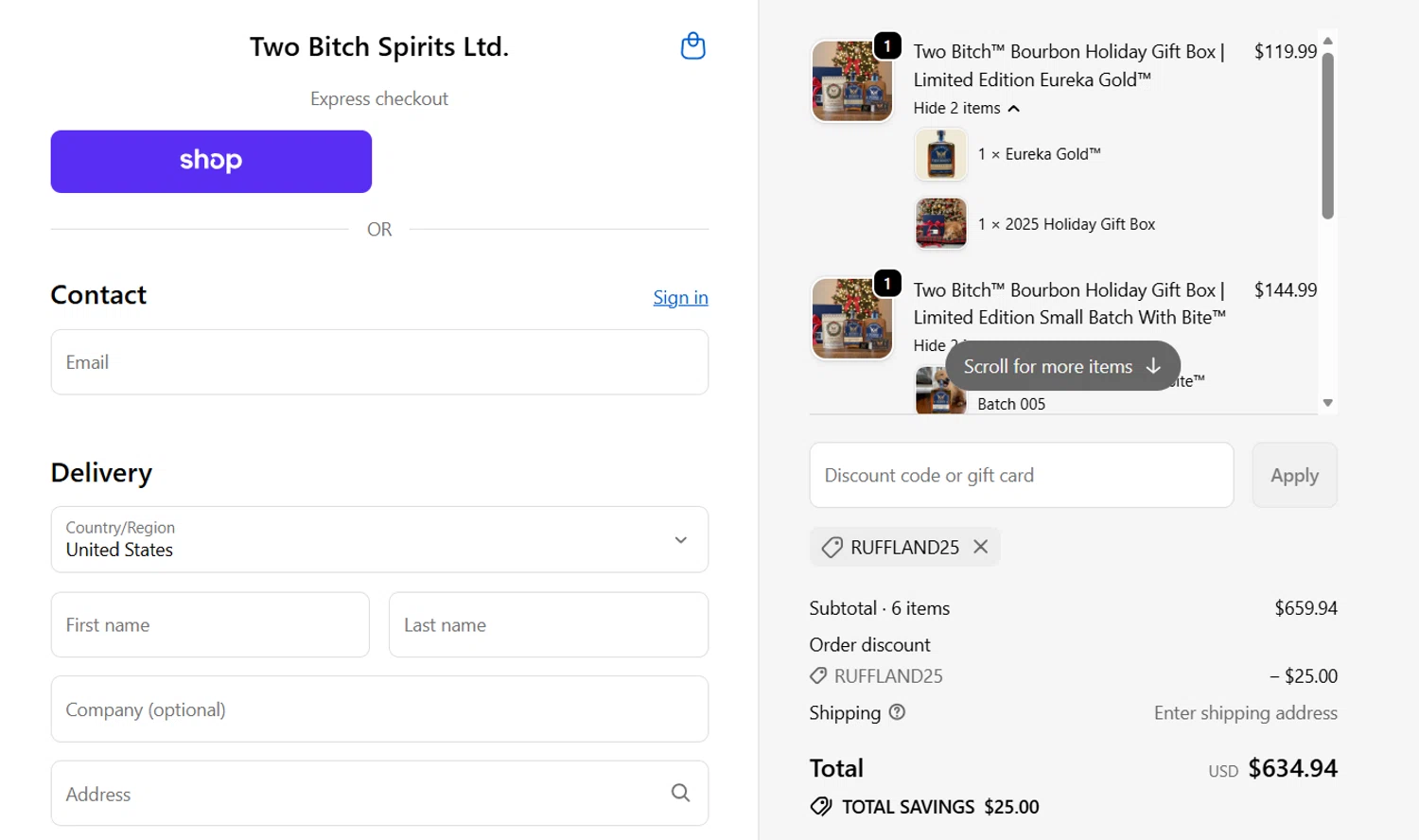1419x840 pixels.
Task: Open the Country/Region dropdown
Action: coord(379,539)
